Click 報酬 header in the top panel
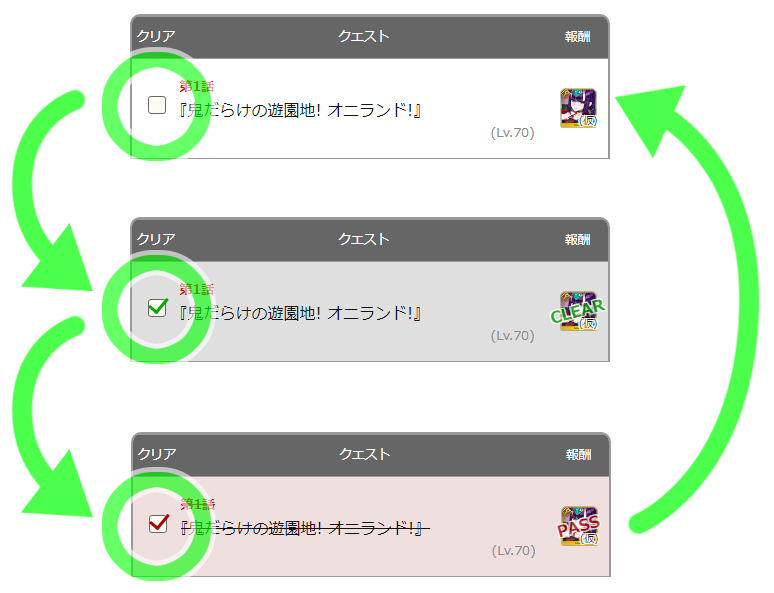Viewport: 774px width, 593px height. pos(578,37)
